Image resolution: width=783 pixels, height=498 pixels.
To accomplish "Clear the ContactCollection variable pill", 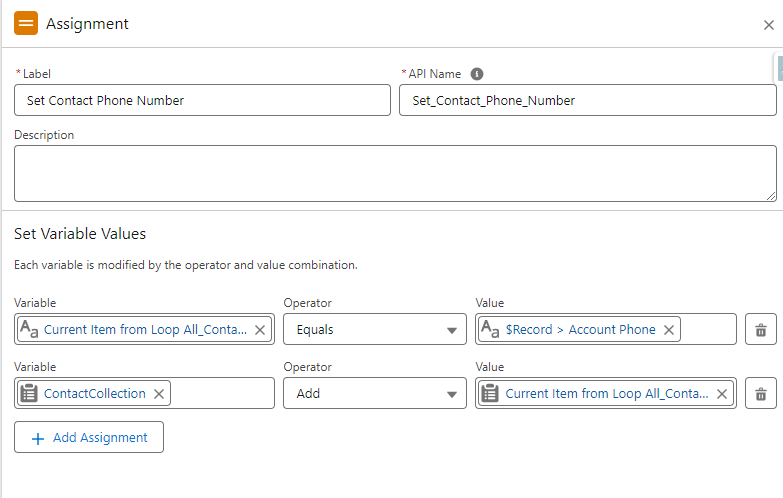I will pyautogui.click(x=159, y=394).
